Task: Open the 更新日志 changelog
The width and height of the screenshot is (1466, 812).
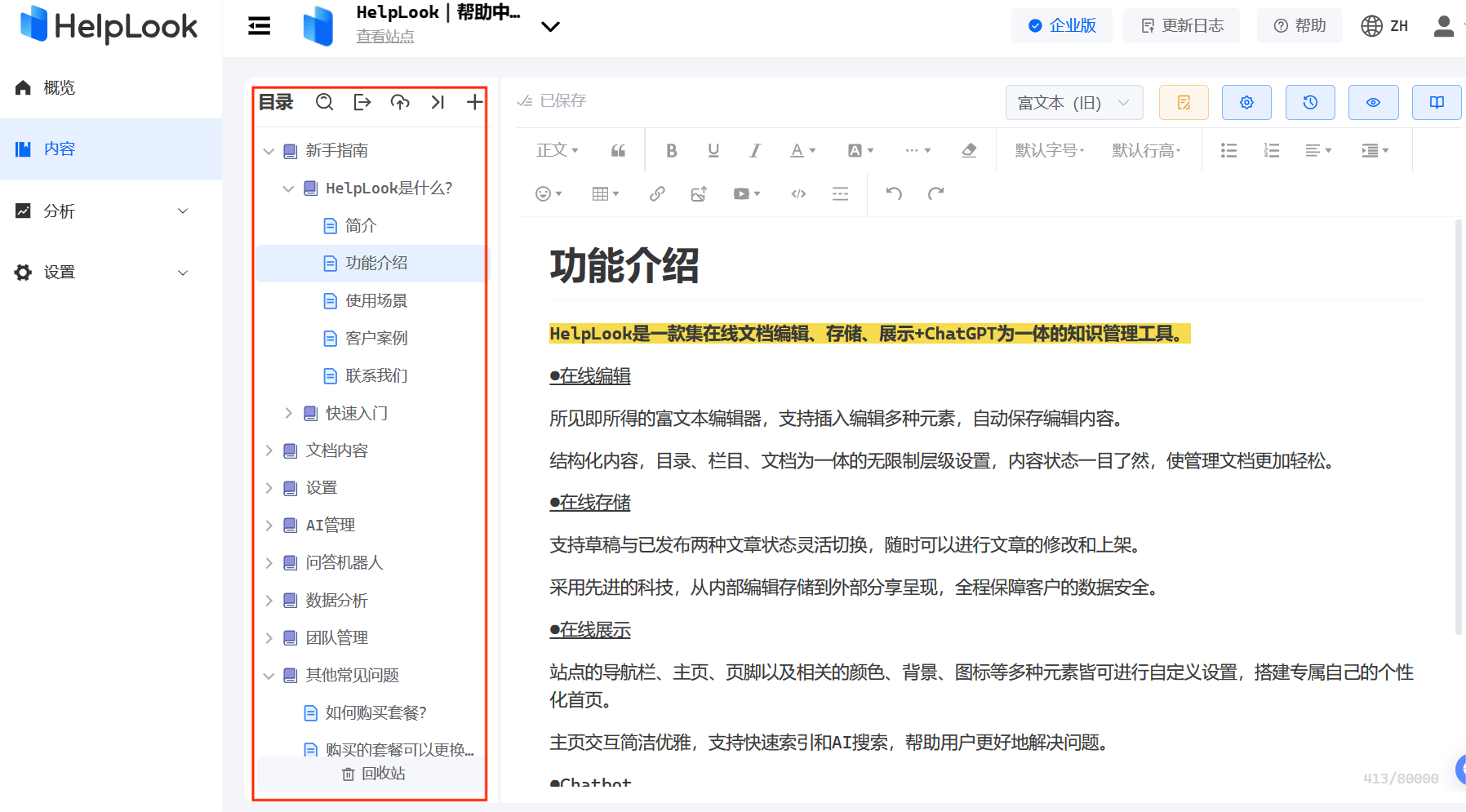Action: [x=1181, y=25]
